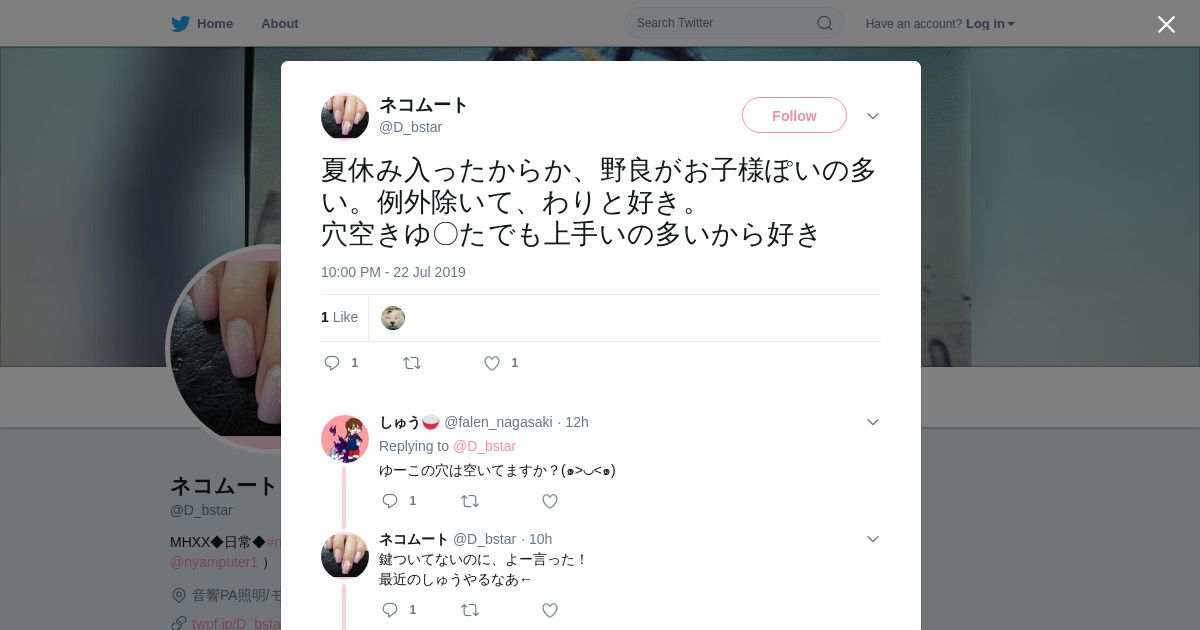Open the Log in dropdown
Viewport: 1200px width, 630px height.
[x=990, y=24]
